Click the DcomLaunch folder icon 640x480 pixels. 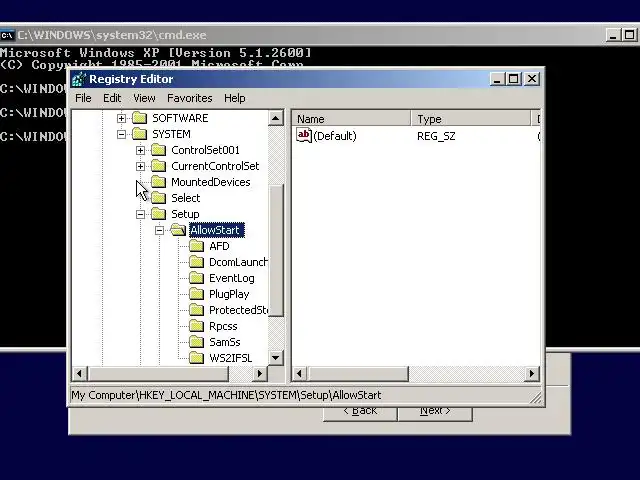196,262
